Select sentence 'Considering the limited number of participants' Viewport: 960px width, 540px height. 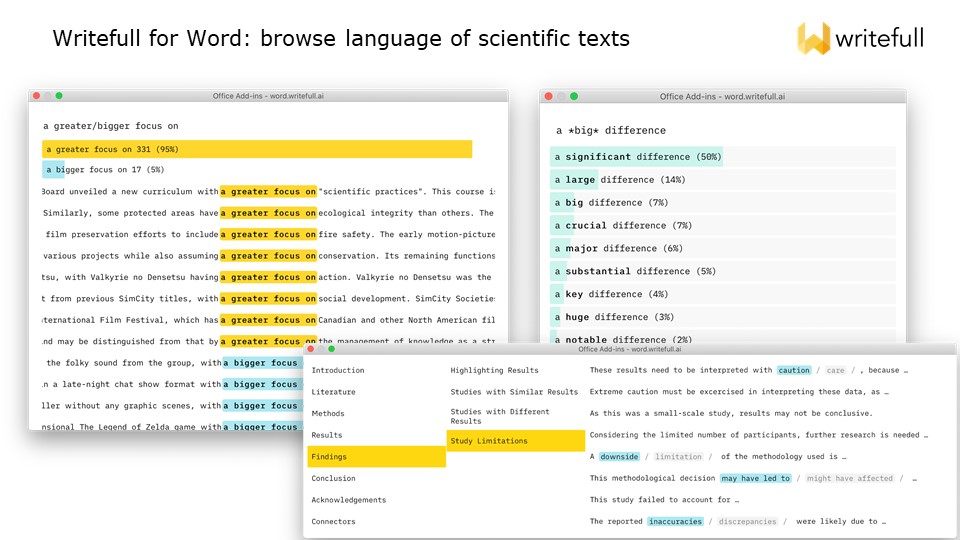pyautogui.click(x=759, y=435)
